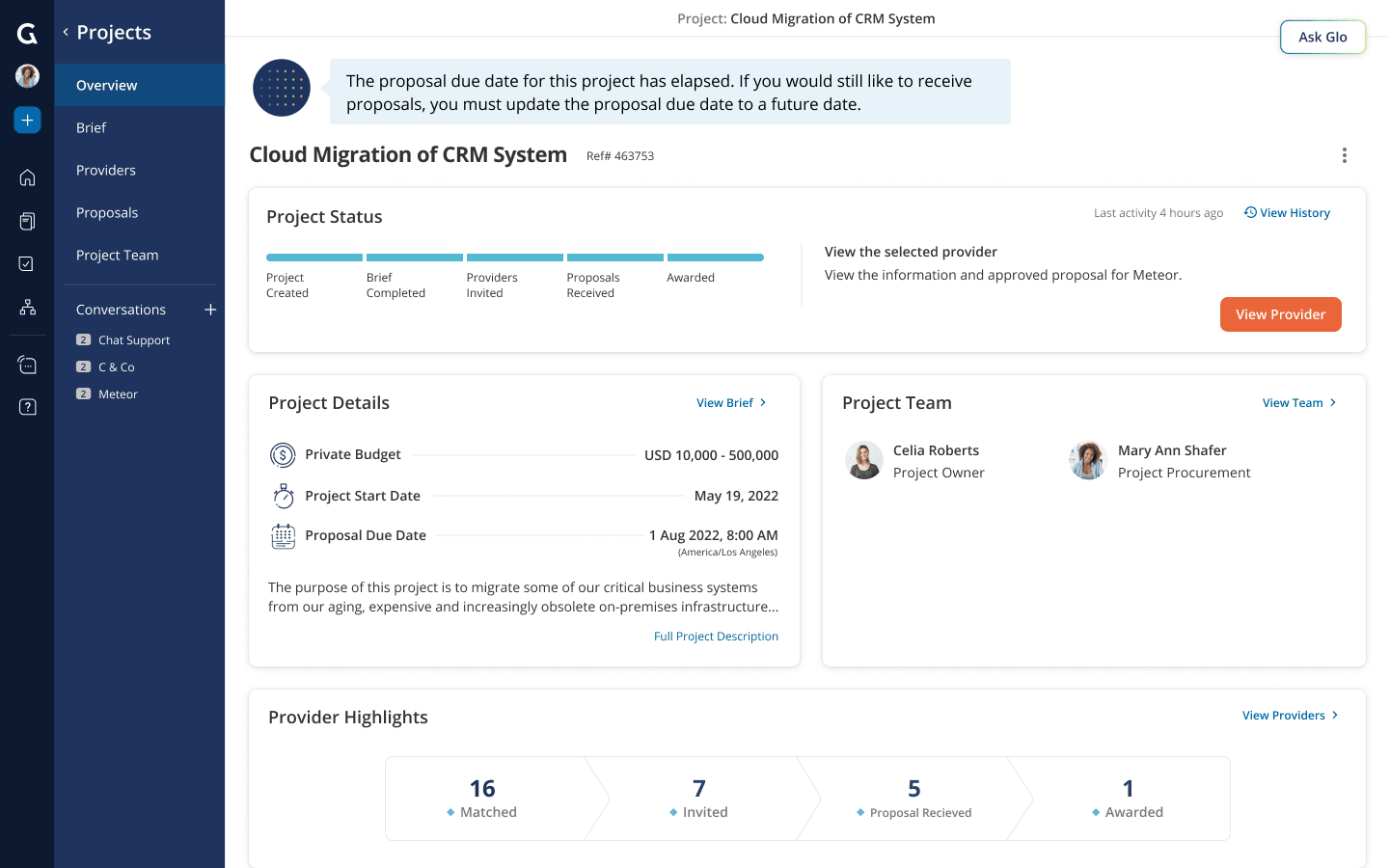Open the help question-mark icon
This screenshot has height=868, width=1390.
coord(27,406)
